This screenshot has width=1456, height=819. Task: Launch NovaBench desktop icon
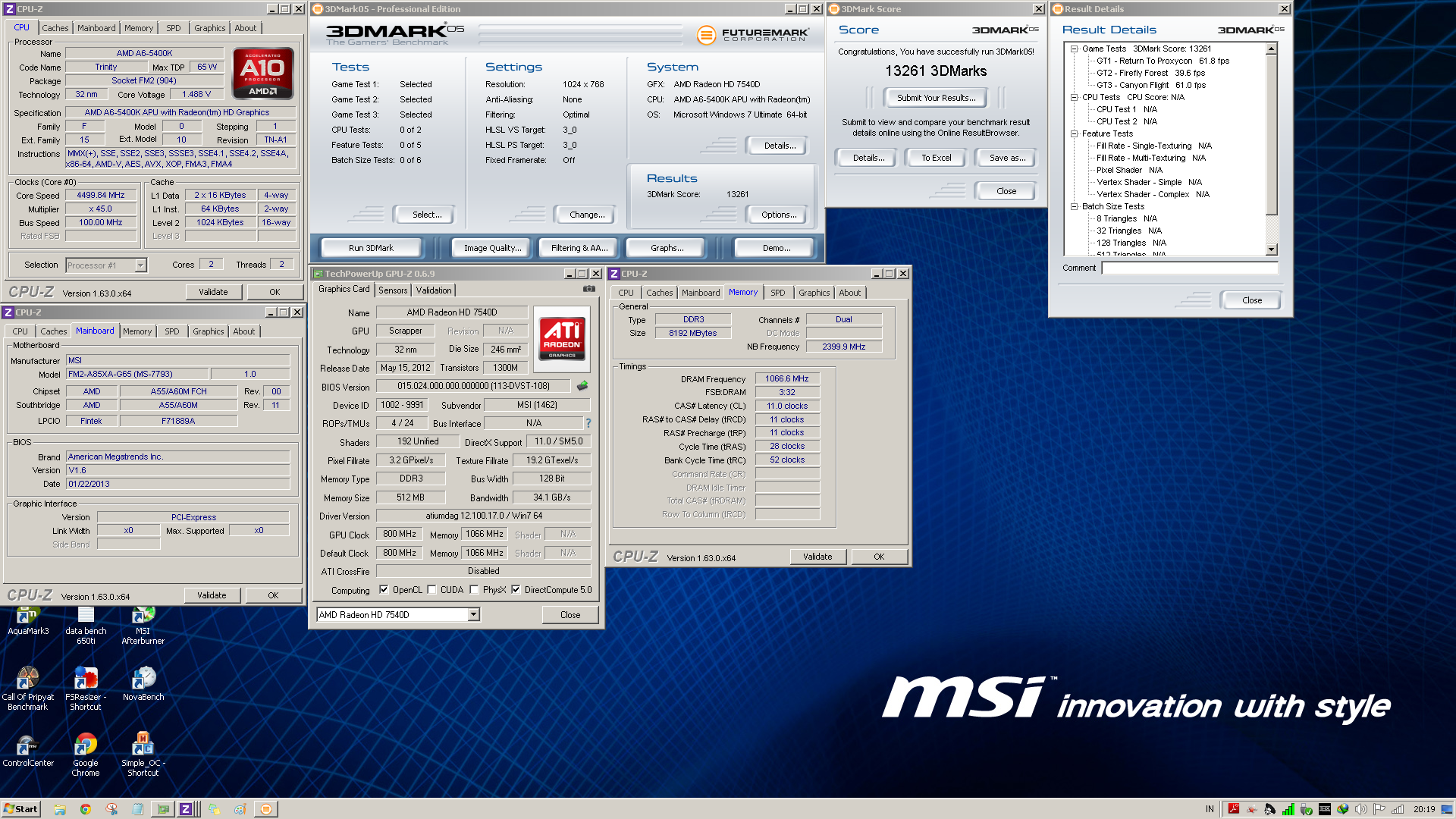143,683
